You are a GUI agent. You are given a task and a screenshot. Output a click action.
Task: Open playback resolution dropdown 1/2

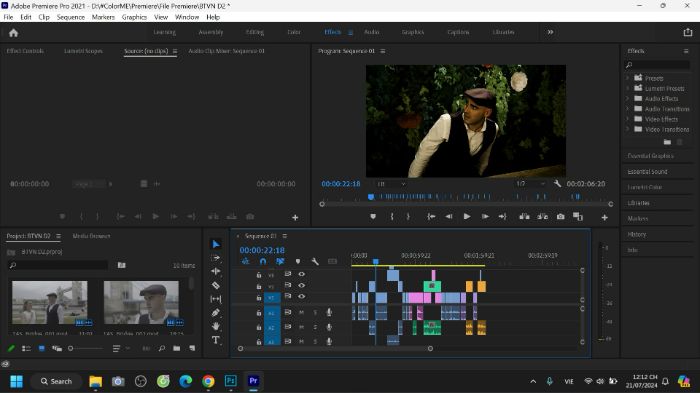[x=530, y=184]
